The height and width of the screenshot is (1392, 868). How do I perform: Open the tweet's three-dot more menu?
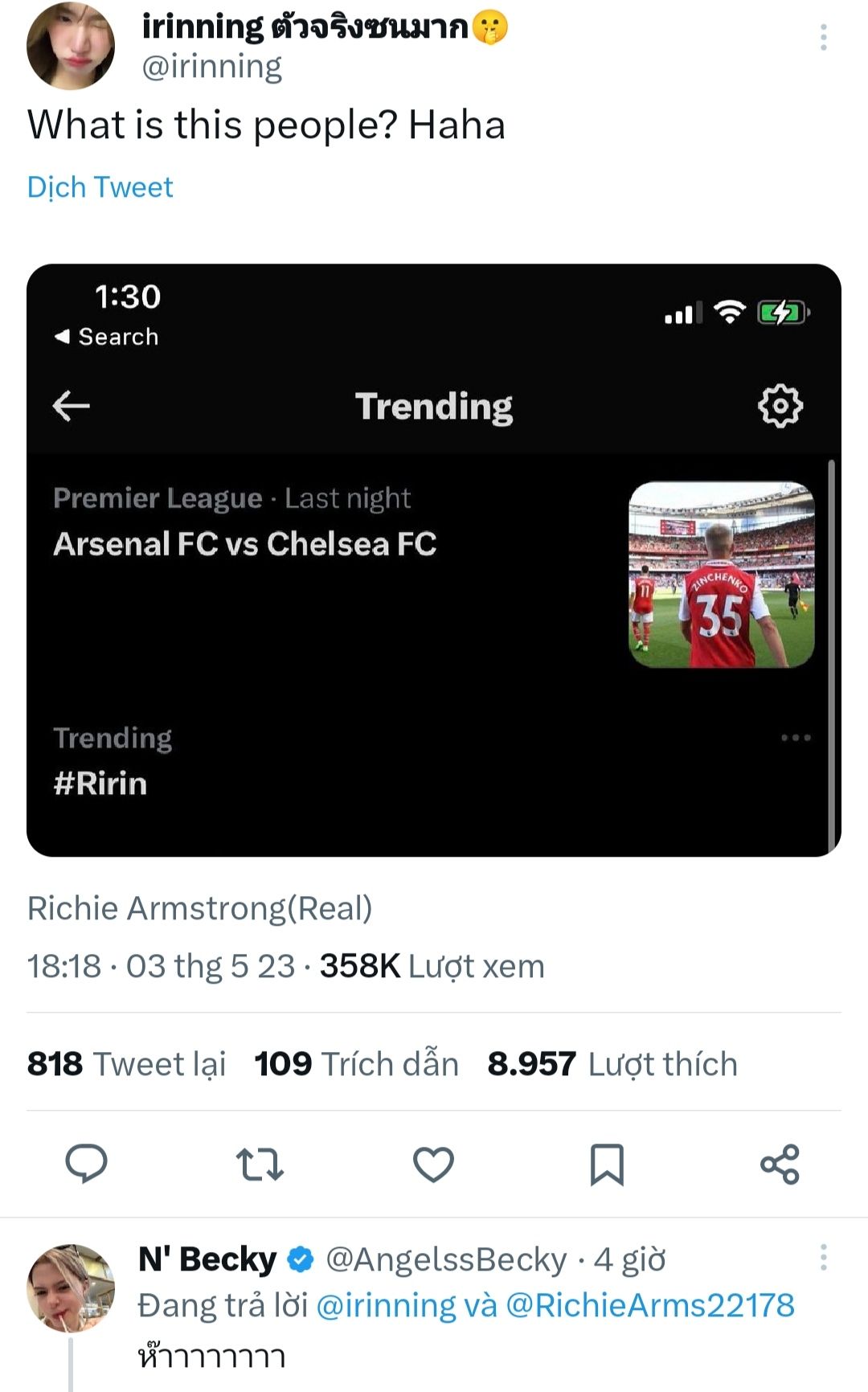pos(823,37)
